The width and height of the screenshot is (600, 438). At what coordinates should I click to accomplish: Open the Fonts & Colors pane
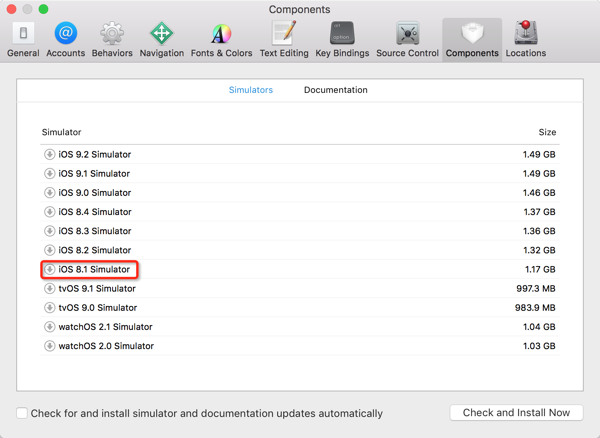221,39
